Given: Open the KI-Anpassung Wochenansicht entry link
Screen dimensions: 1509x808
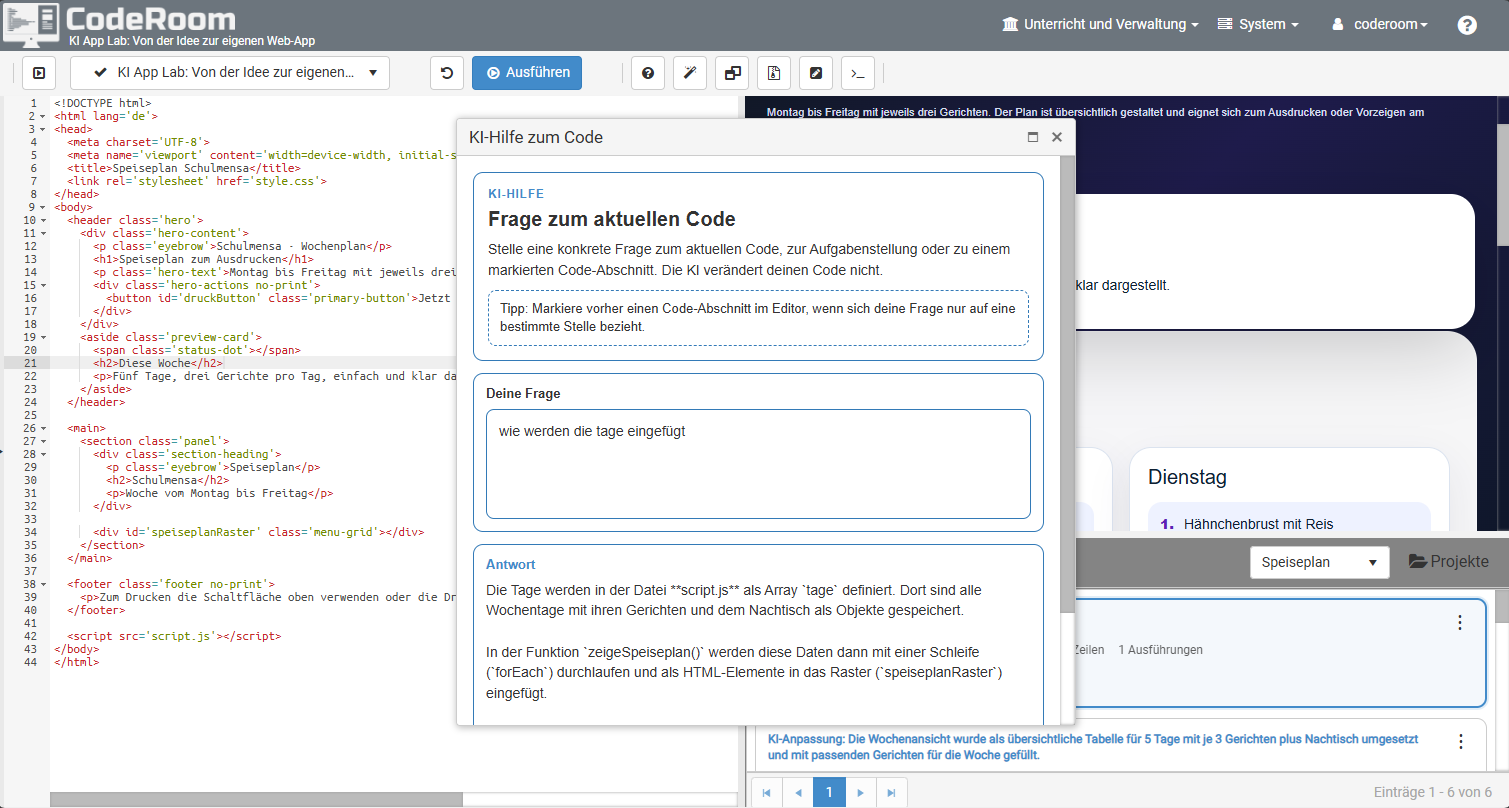Looking at the screenshot, I should point(1093,747).
